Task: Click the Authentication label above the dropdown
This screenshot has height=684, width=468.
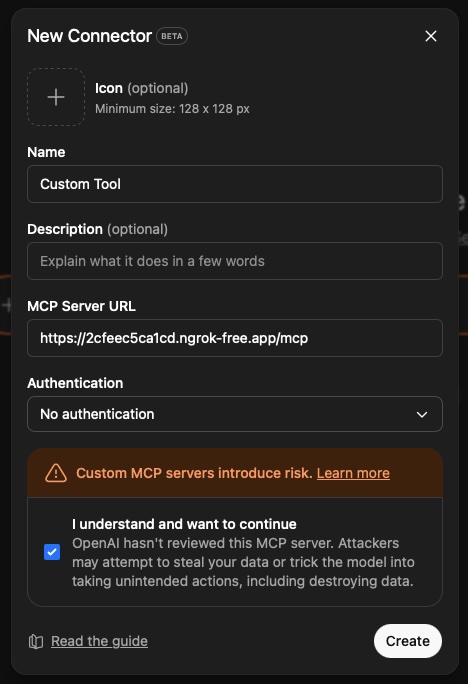Action: coord(75,383)
